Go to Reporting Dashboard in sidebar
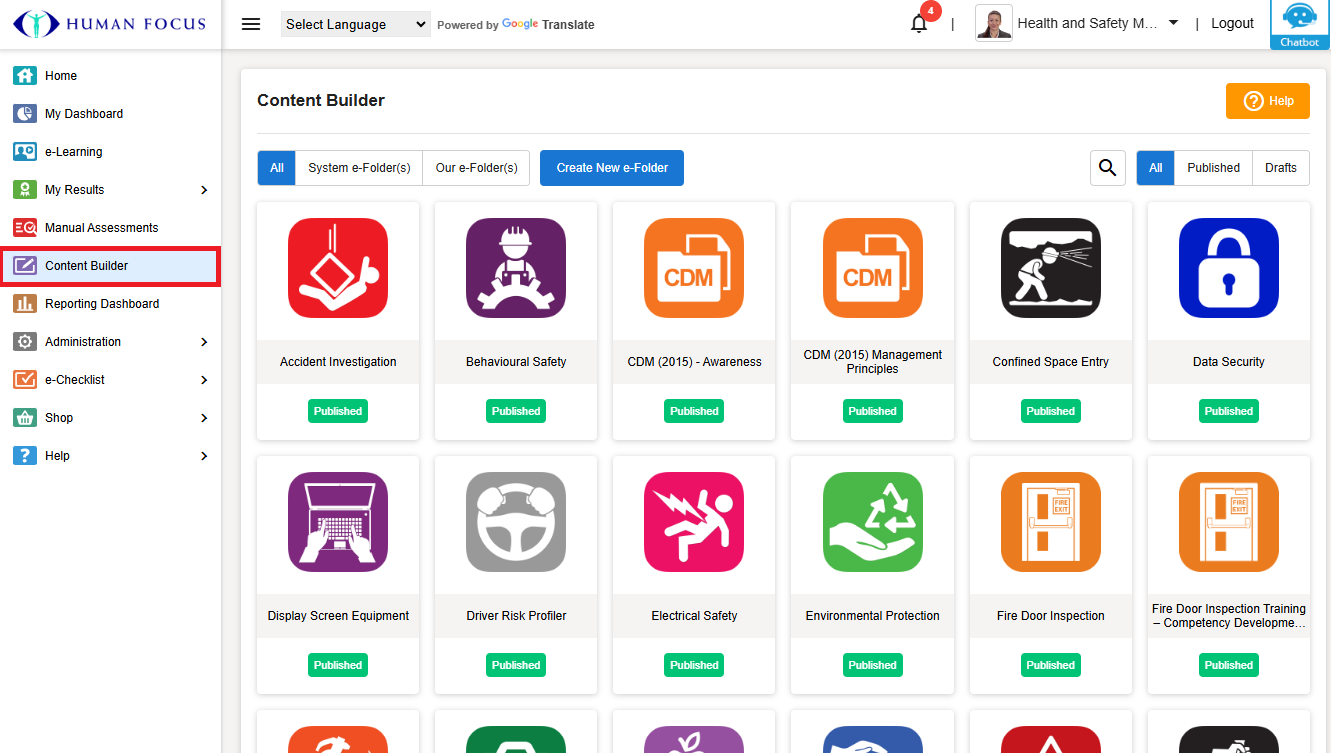Viewport: 1331px width, 753px height. [102, 304]
